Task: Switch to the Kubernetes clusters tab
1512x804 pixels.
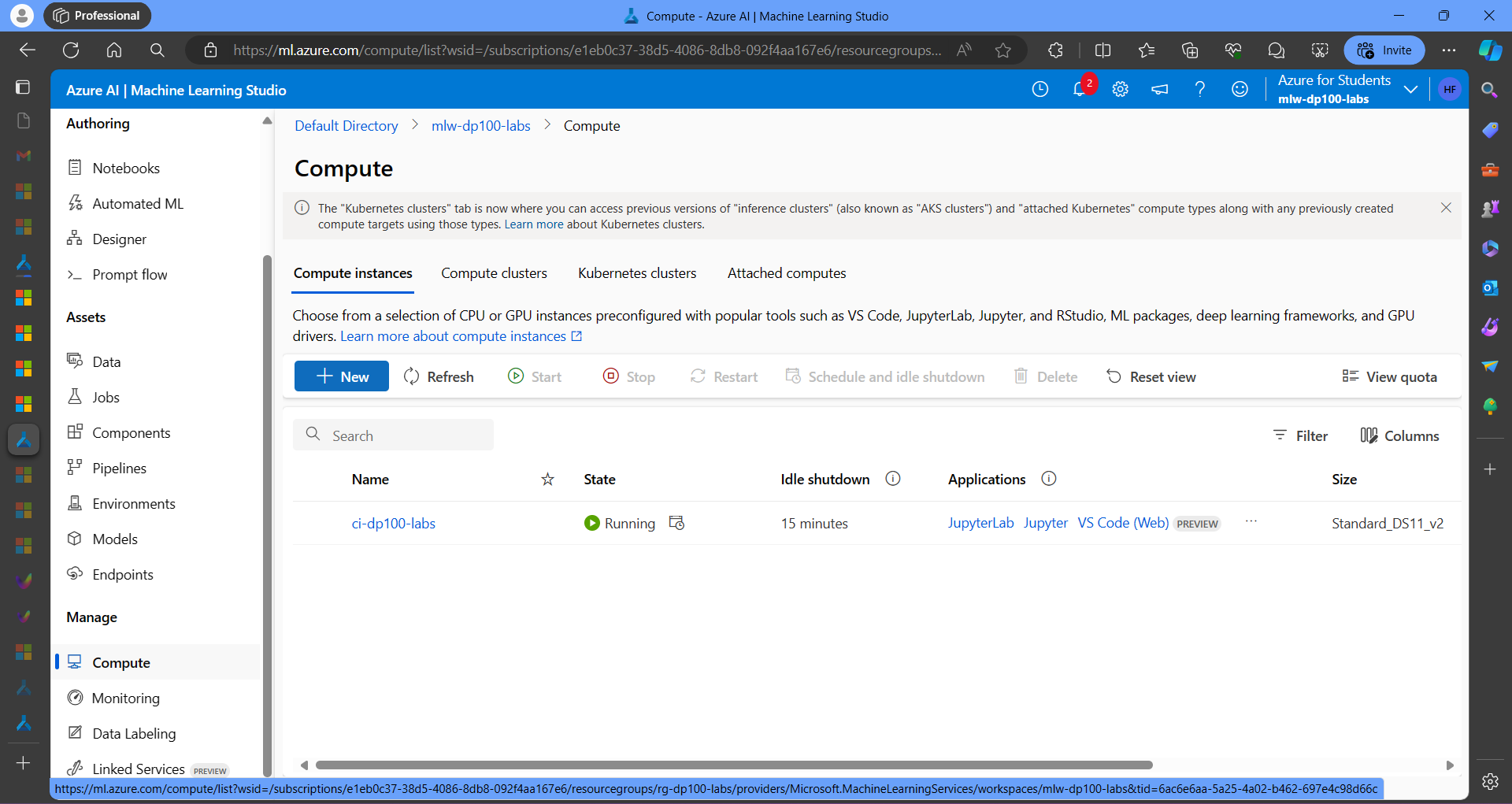Action: click(x=637, y=273)
